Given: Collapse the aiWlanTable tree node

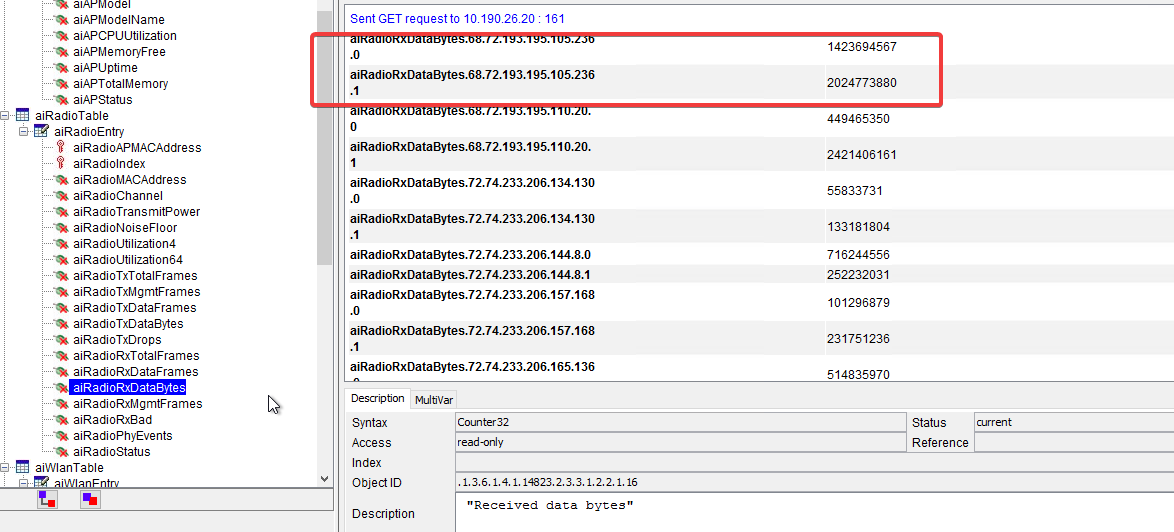Looking at the screenshot, I should coord(5,468).
